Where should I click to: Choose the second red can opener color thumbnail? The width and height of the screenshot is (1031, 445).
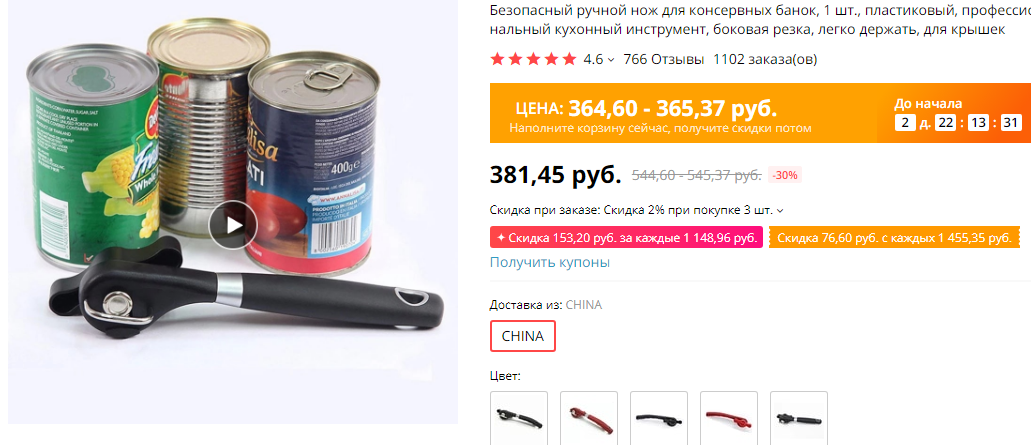[x=589, y=418]
